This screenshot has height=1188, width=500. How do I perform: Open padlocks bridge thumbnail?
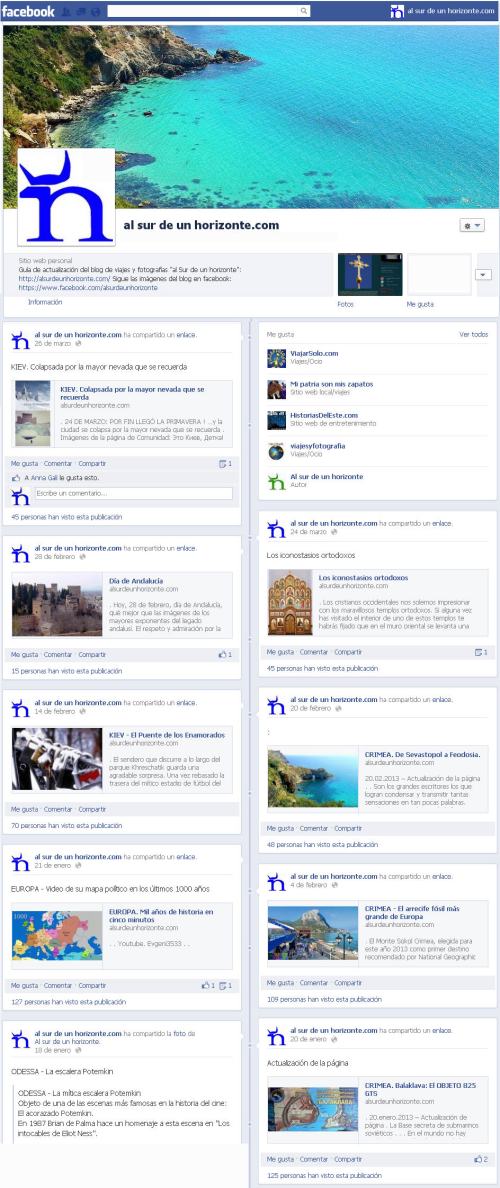57,758
